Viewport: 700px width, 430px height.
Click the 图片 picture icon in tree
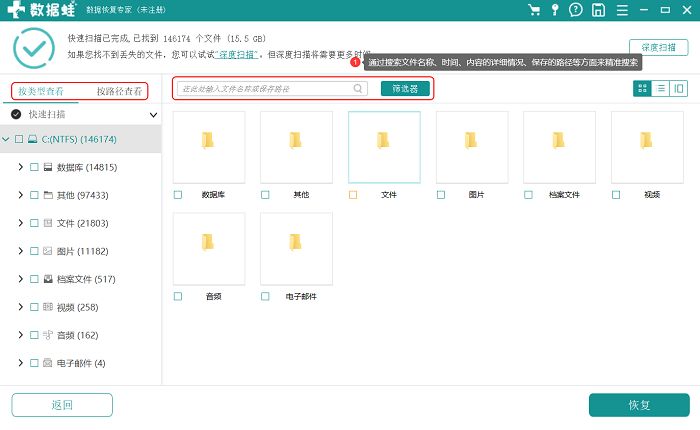(x=48, y=251)
